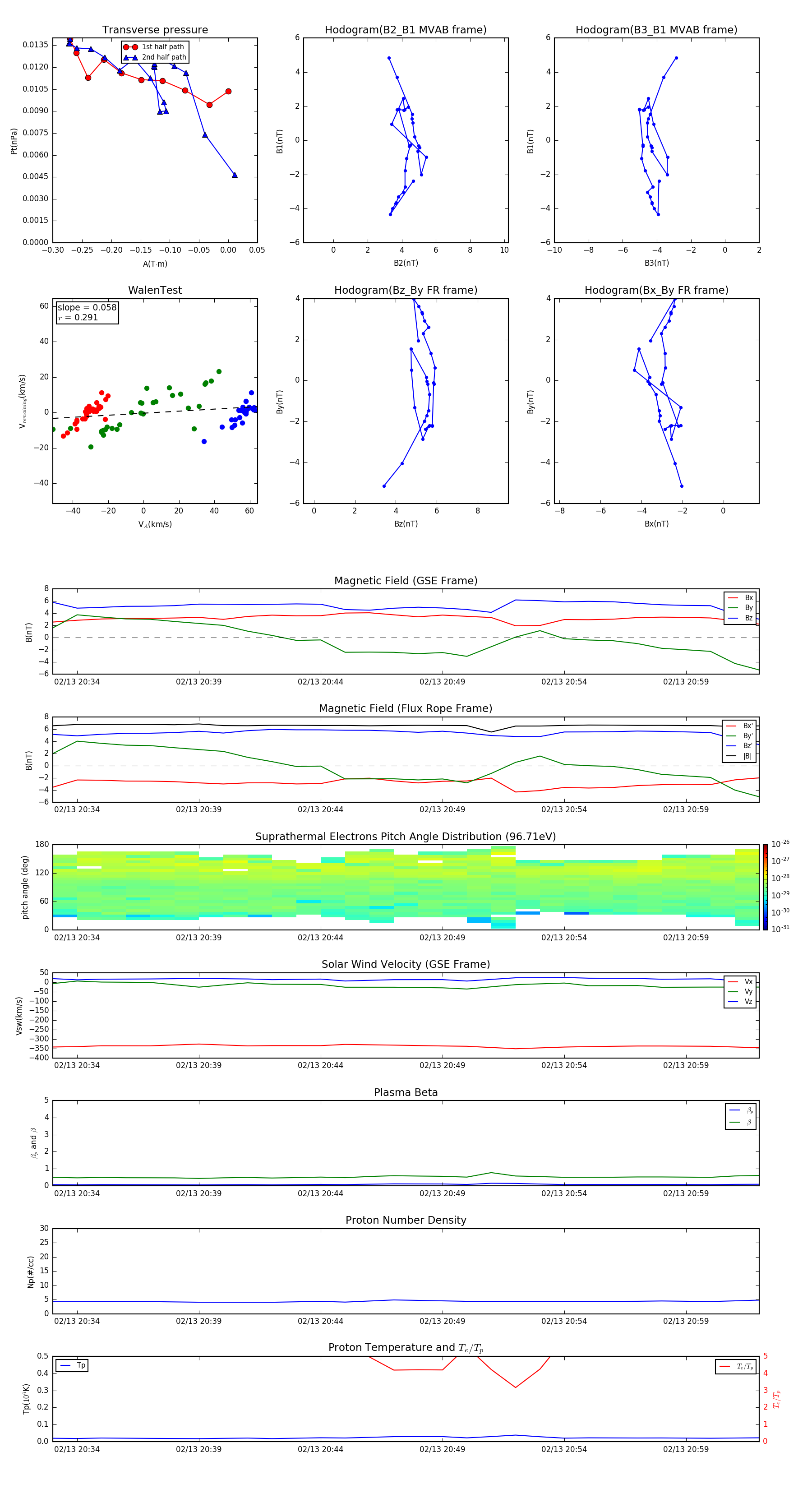This screenshot has height=1489, width=812.
Task: Click the 'B2(nT)' x-axis label
Action: (406, 263)
